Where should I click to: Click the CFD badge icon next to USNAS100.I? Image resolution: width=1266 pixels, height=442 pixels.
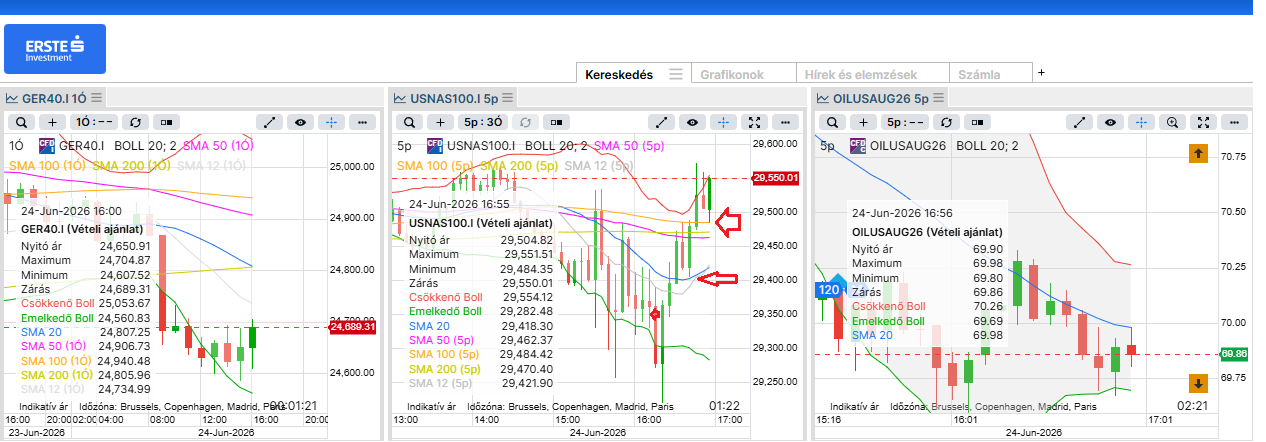tap(436, 145)
